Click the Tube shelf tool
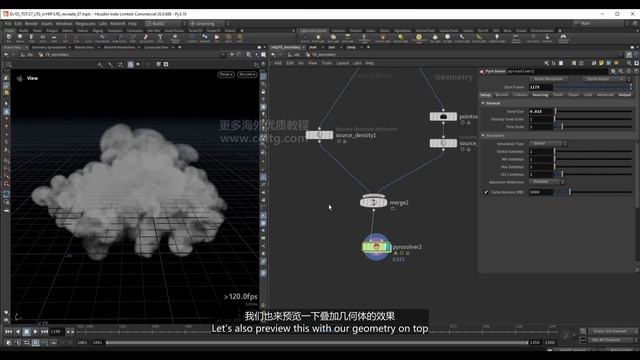This screenshot has height=360, width=640. tap(31, 38)
